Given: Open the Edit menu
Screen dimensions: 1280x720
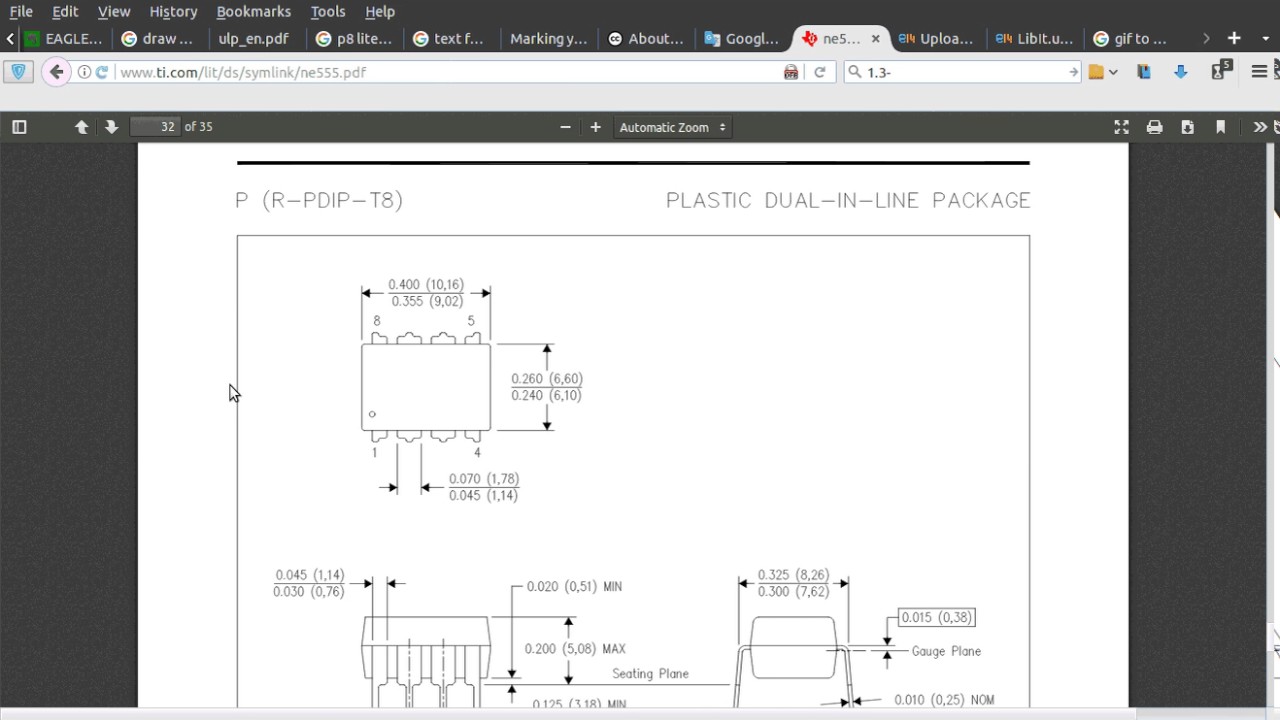Looking at the screenshot, I should (x=65, y=11).
